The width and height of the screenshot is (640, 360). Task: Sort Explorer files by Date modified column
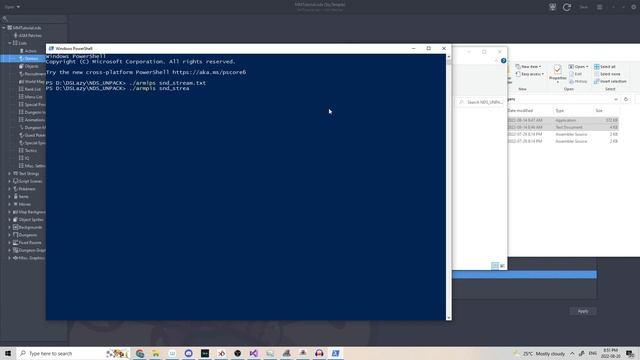520,111
